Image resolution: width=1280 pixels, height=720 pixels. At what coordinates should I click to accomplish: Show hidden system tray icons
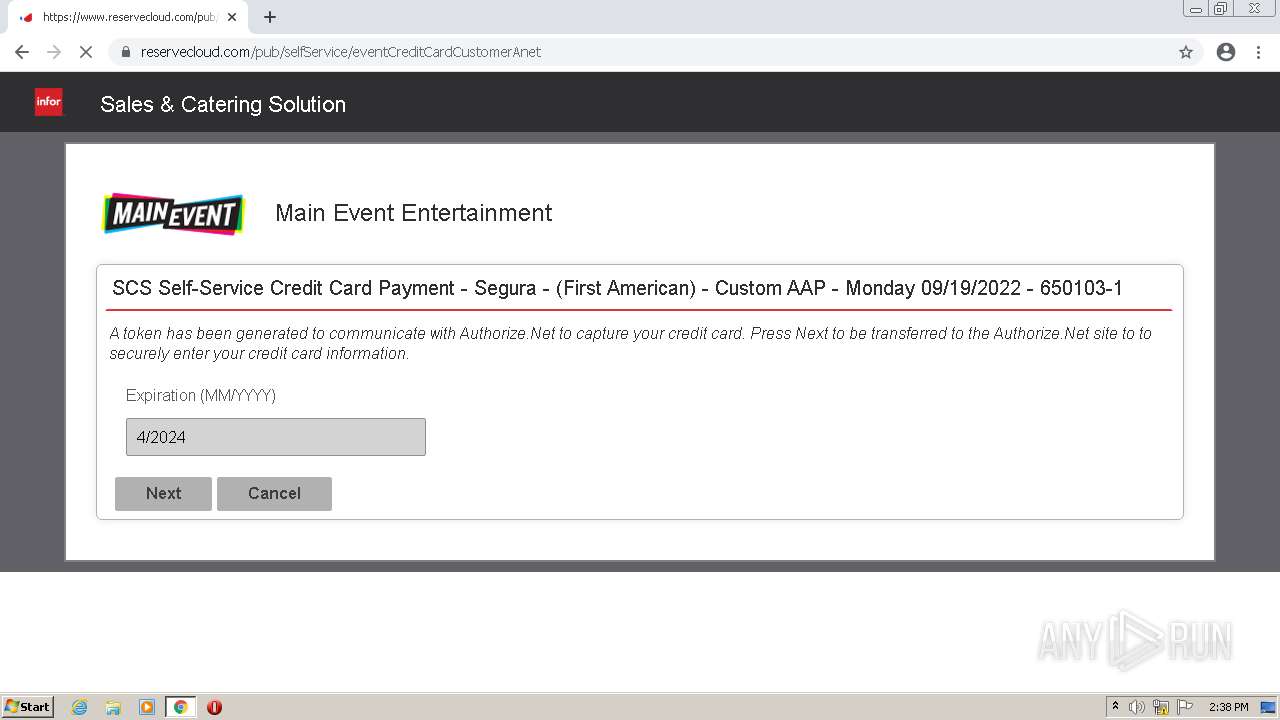tap(1115, 707)
